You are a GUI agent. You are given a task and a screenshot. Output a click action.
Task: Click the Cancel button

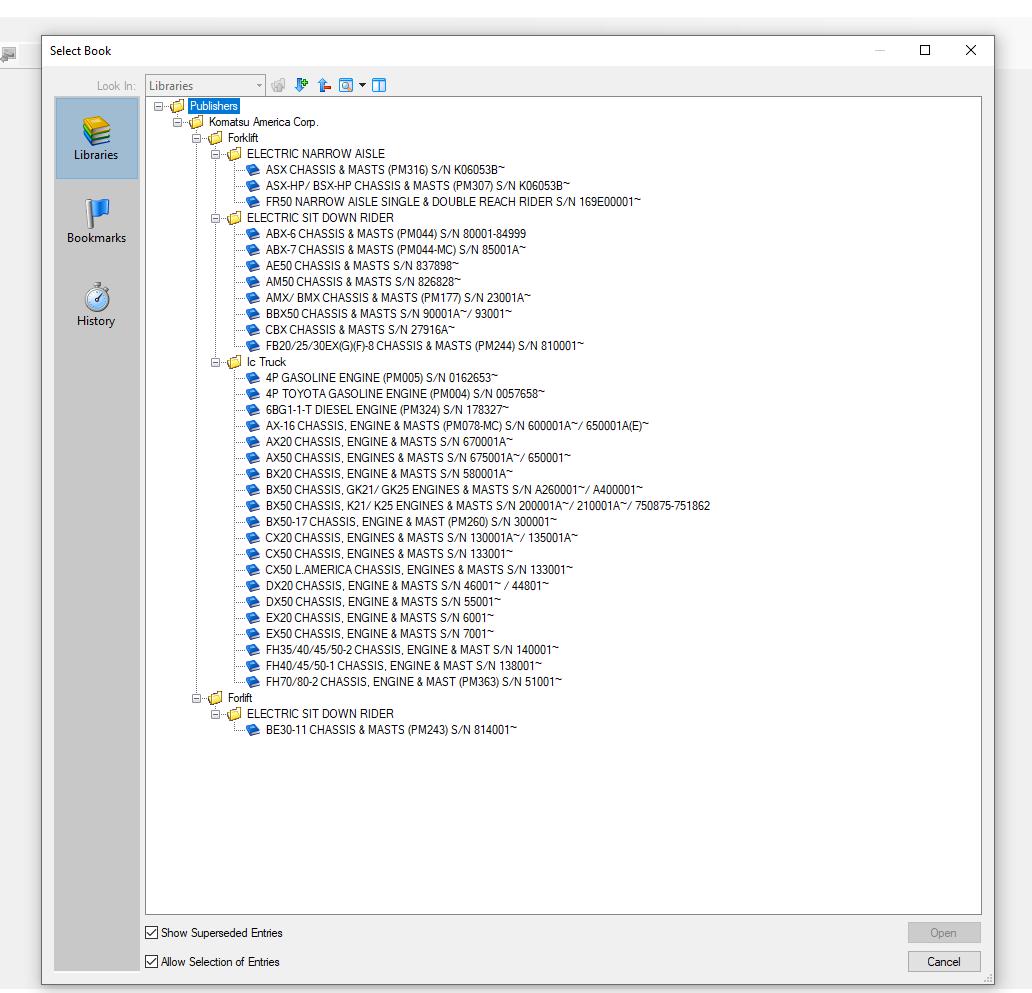(944, 961)
